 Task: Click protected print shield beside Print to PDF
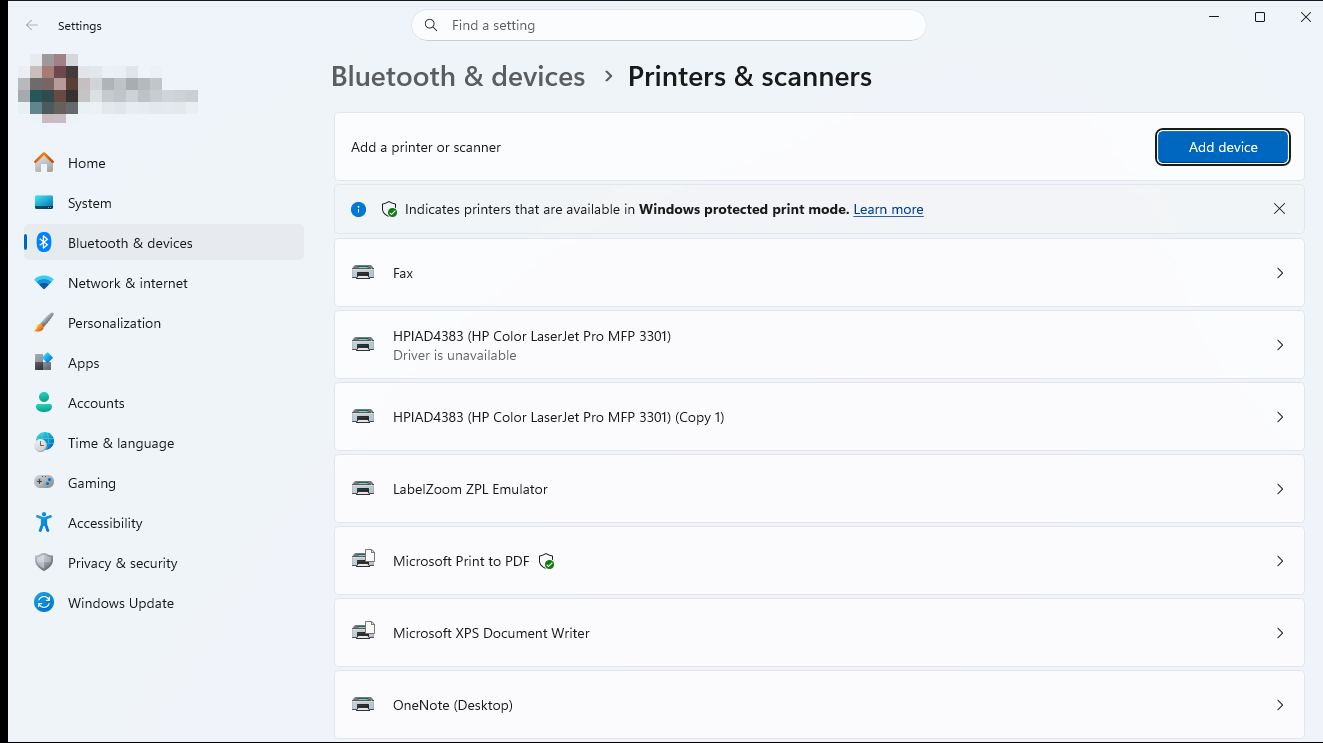coord(546,562)
